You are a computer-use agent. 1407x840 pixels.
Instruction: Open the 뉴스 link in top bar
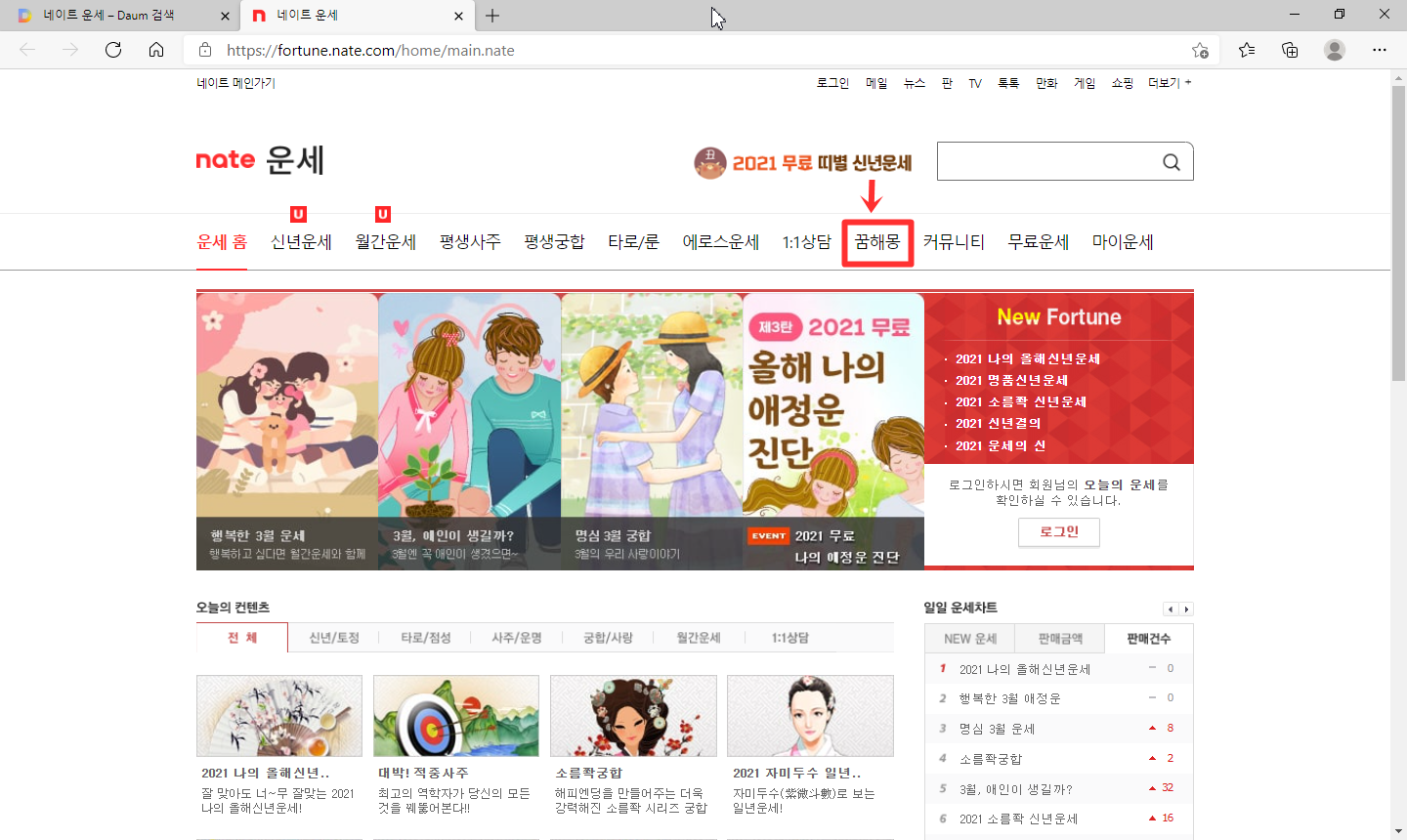click(915, 83)
